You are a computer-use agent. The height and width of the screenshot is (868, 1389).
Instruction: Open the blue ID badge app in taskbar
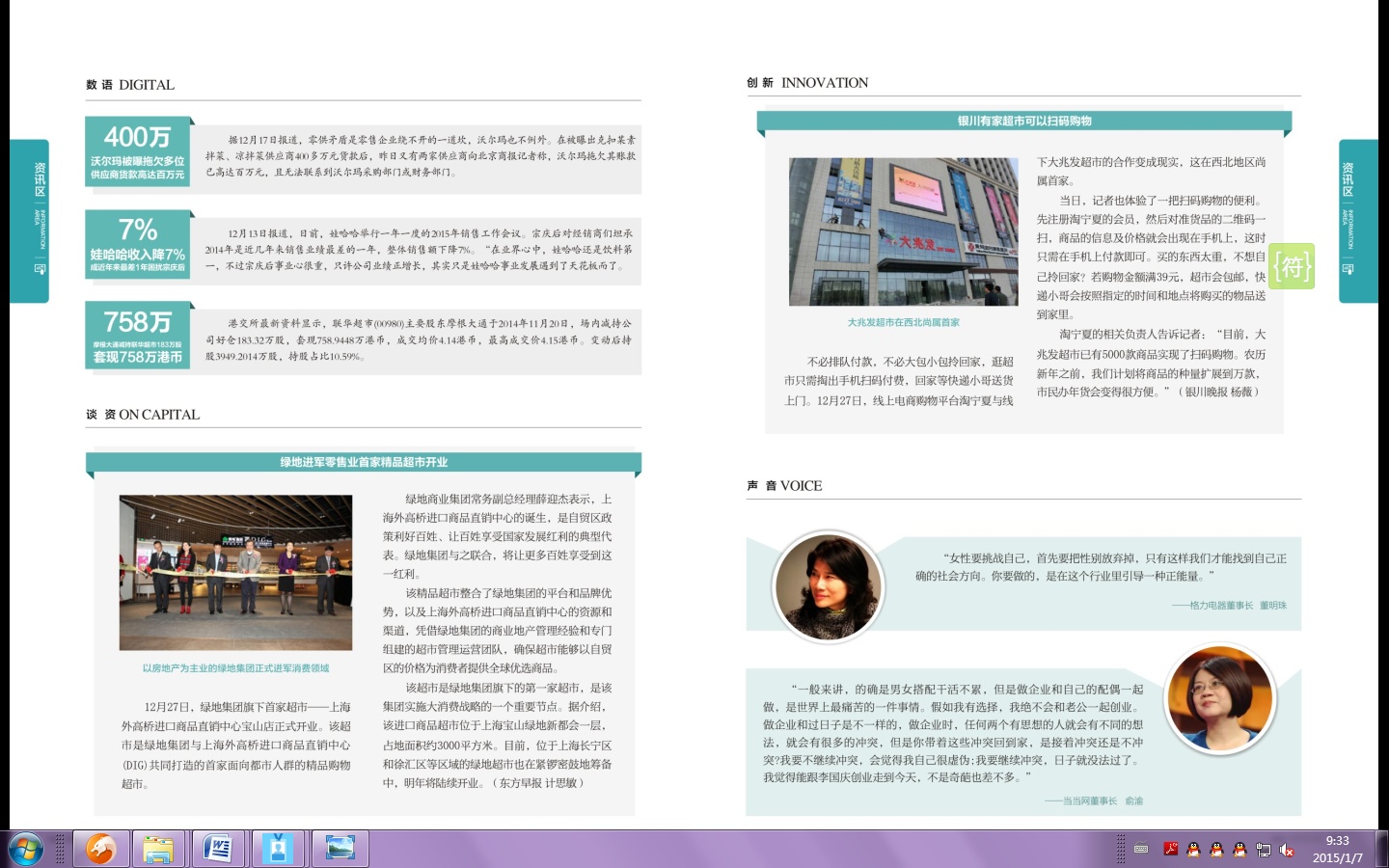coord(278,849)
